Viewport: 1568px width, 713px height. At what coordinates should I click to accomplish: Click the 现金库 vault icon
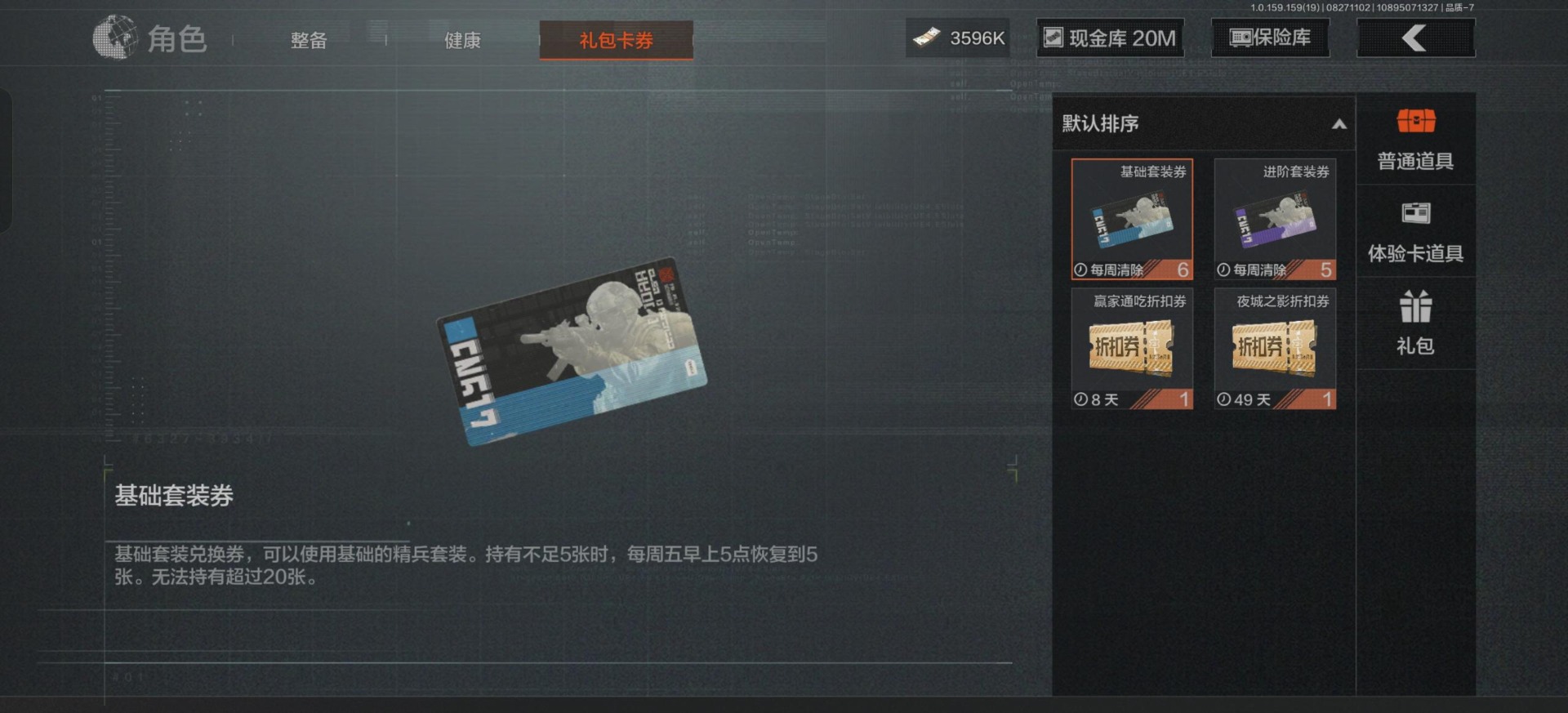click(x=1053, y=38)
